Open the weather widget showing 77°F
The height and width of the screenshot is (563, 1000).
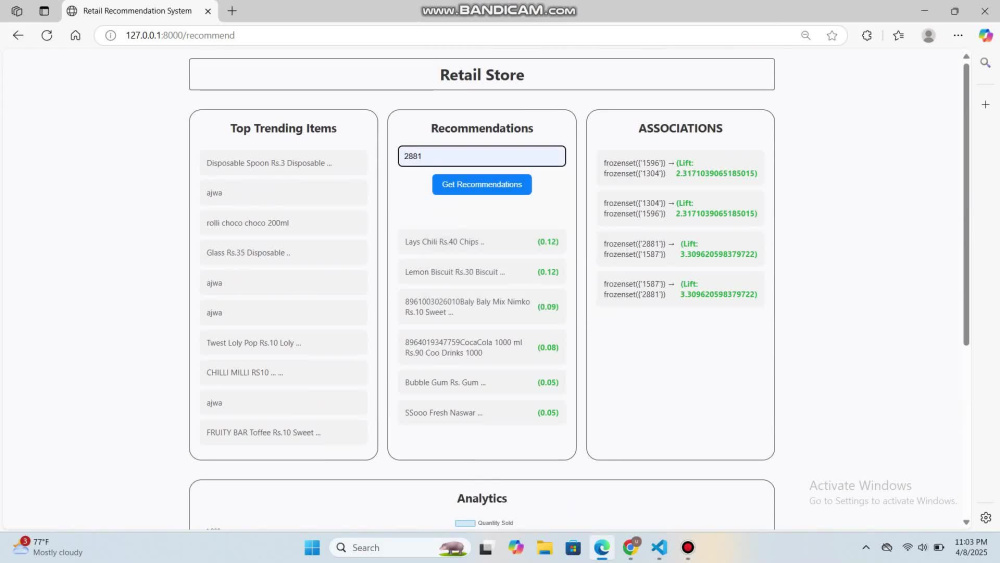[x=48, y=547]
